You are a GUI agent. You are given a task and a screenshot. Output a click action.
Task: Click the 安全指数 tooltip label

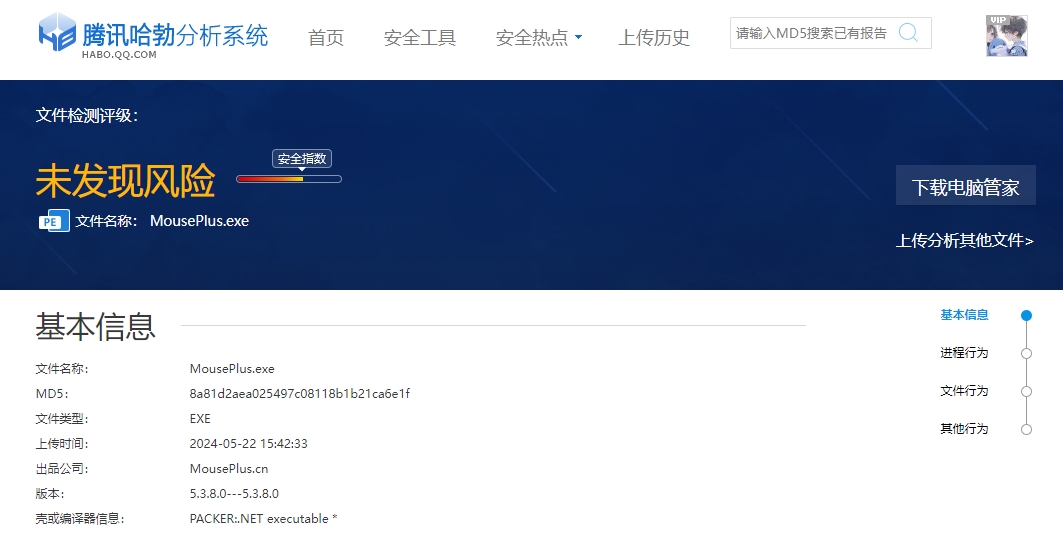302,158
